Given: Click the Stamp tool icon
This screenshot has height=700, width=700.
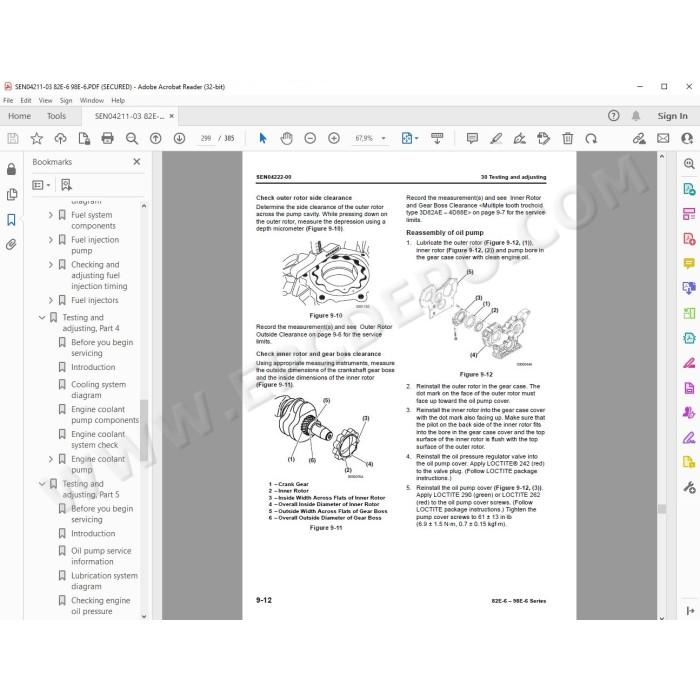Looking at the screenshot, I should (x=544, y=138).
